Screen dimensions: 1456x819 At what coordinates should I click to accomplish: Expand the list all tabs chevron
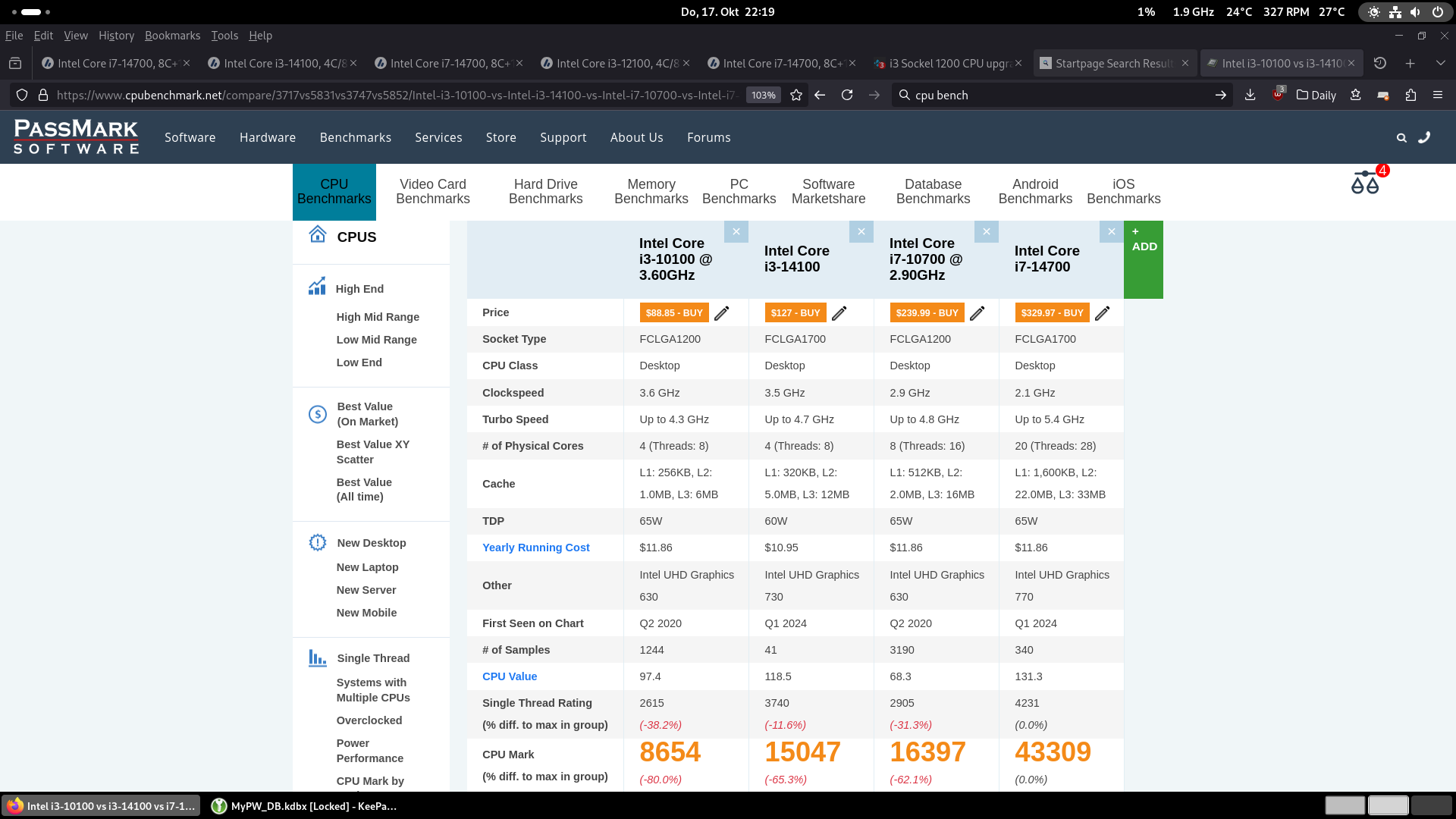[1440, 64]
